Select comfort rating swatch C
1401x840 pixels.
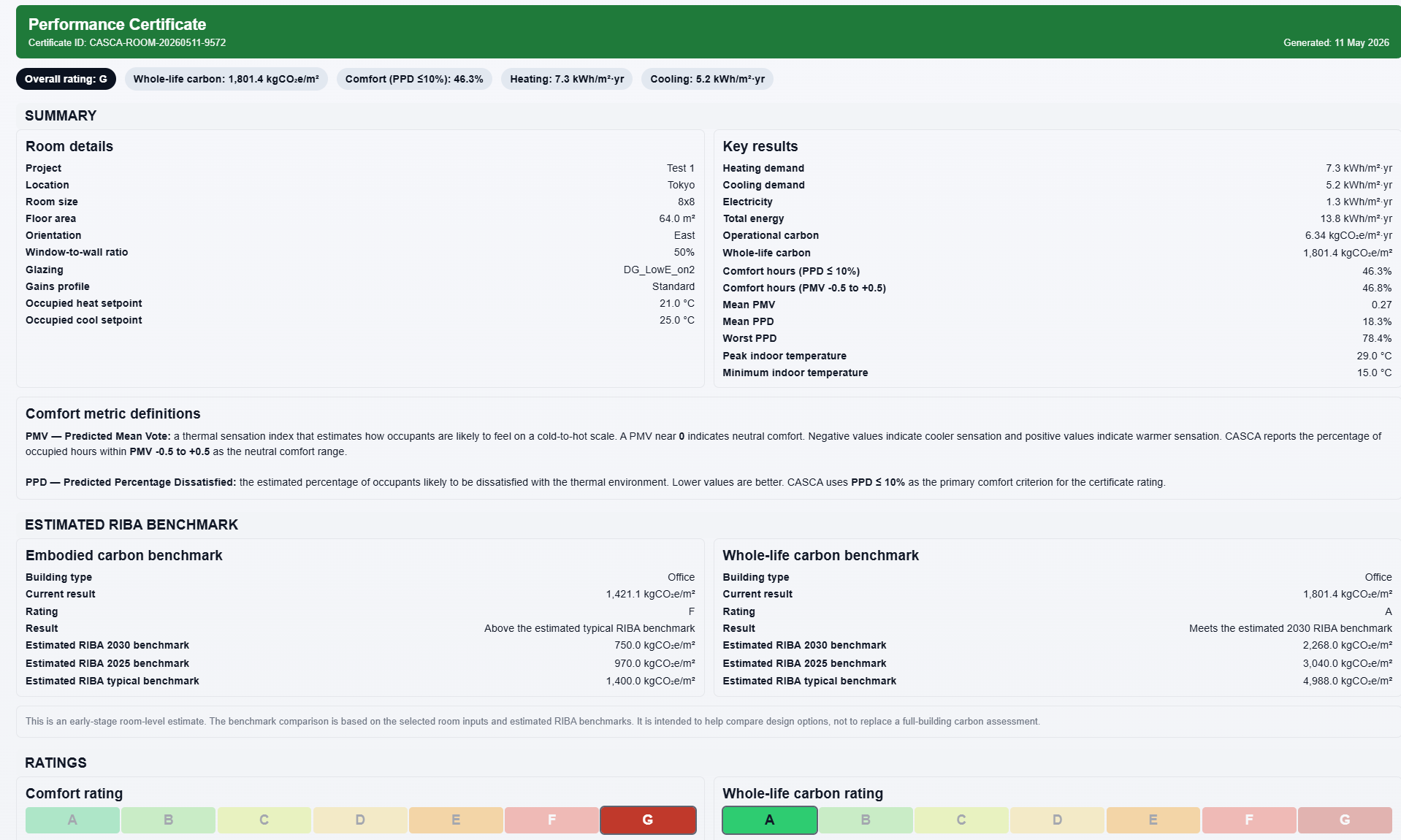264,820
